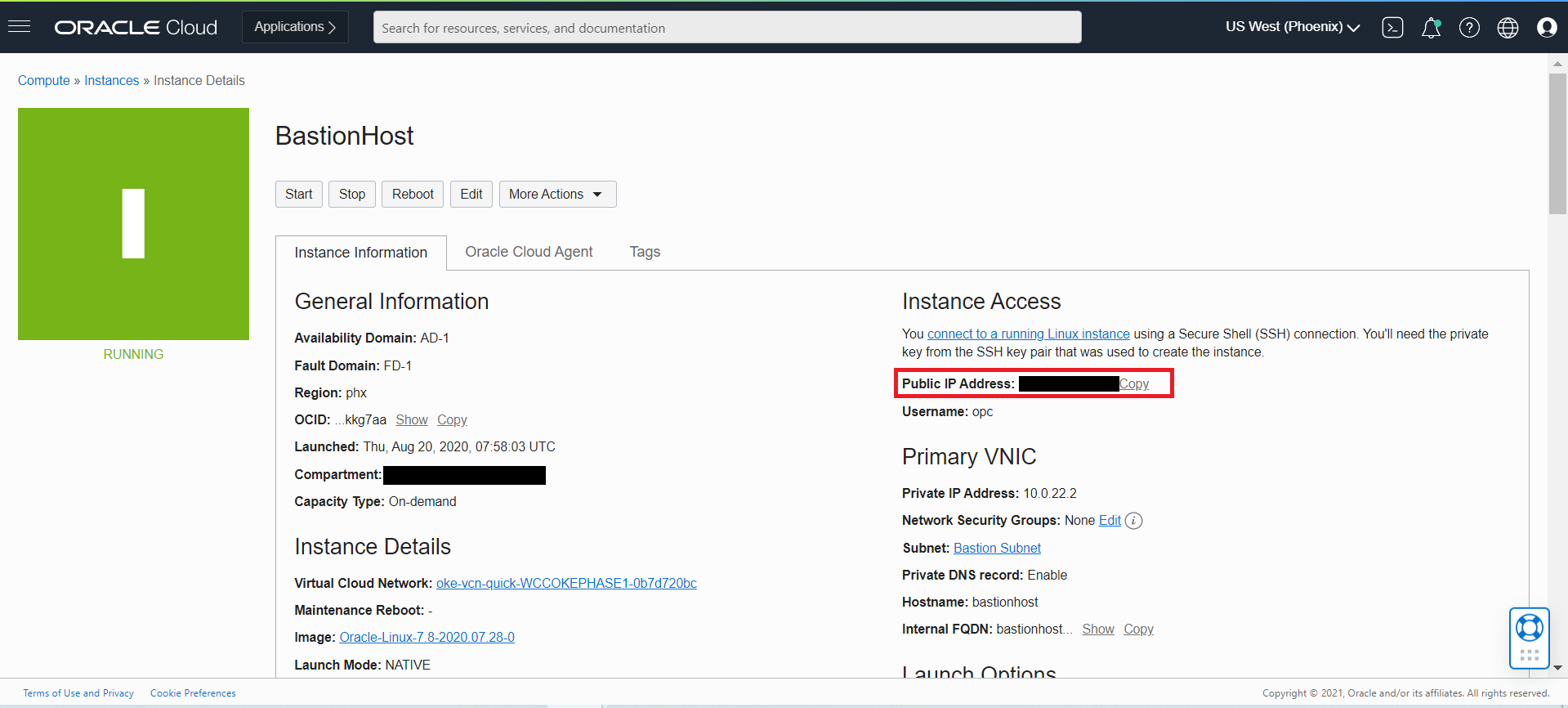
Task: Click the Private DNS record Enable value
Action: 1047,575
